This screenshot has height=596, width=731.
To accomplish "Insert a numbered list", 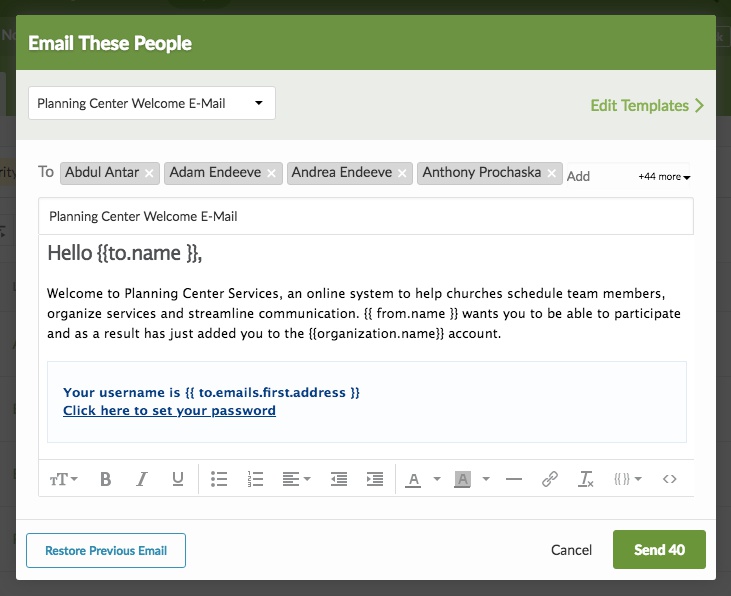I will coord(255,479).
